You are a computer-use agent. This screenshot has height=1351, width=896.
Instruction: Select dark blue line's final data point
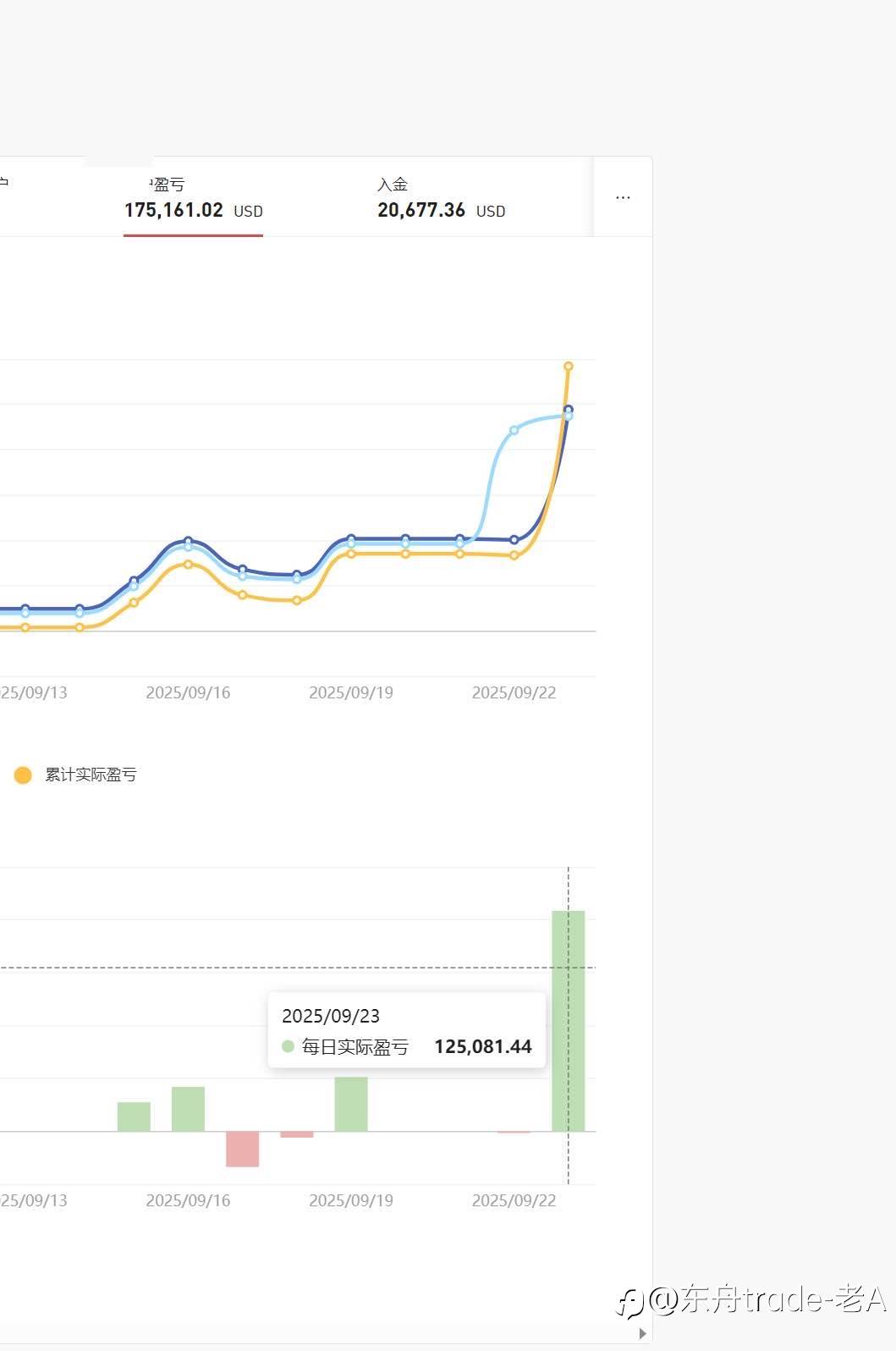[x=569, y=410]
